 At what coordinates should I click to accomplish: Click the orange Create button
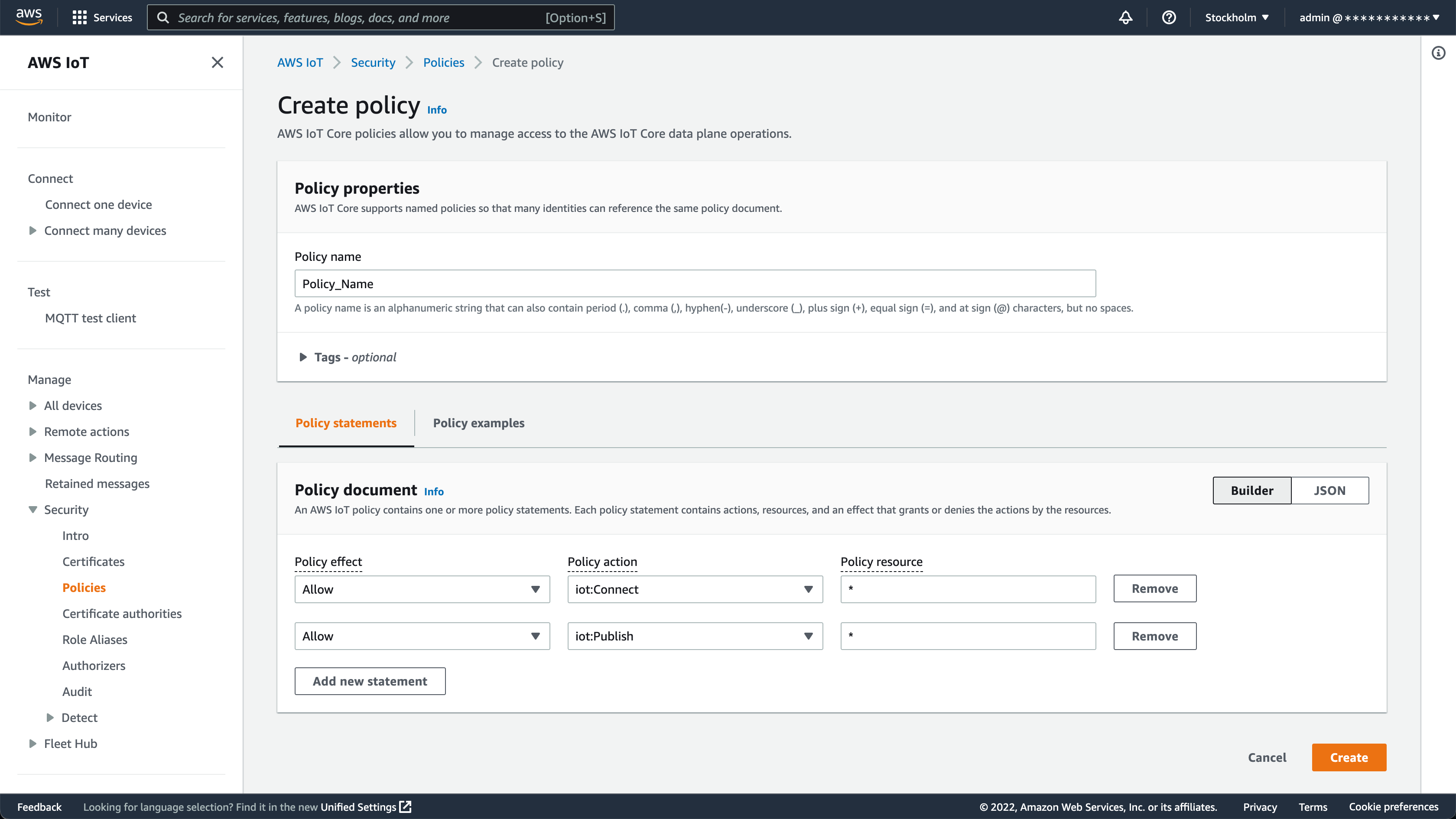[1349, 757]
